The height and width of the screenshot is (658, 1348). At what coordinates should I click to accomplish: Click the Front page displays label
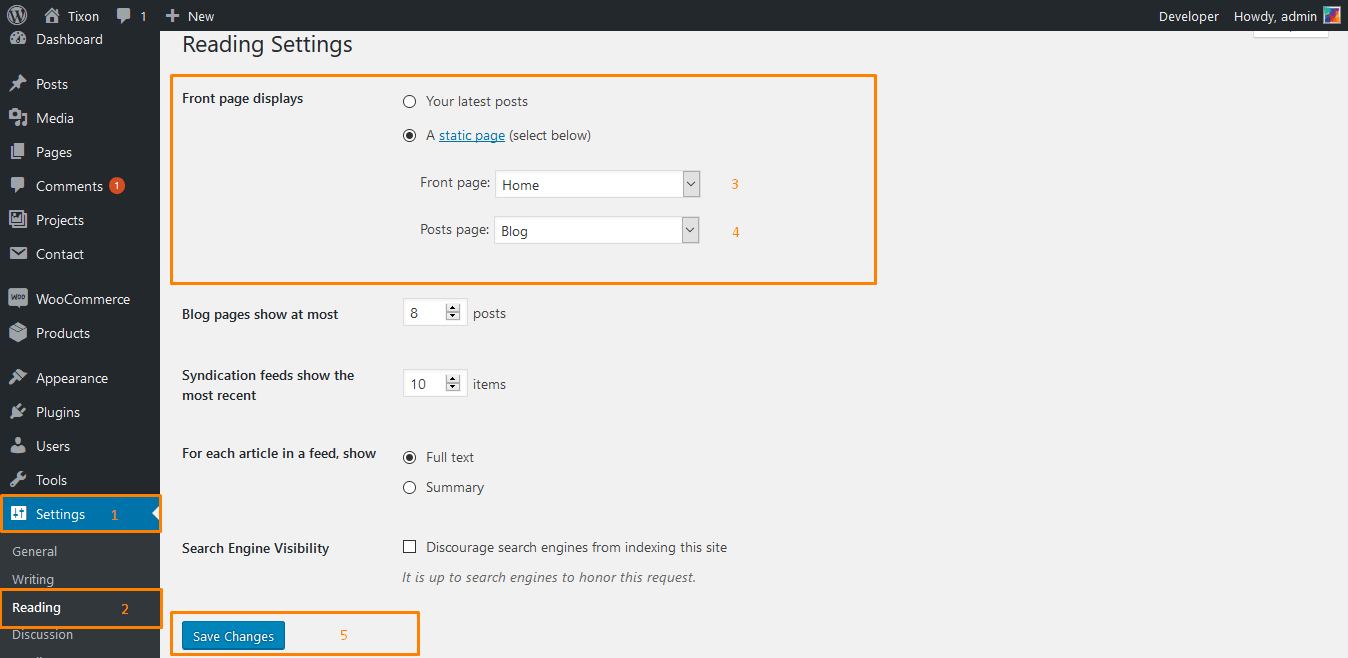click(243, 98)
